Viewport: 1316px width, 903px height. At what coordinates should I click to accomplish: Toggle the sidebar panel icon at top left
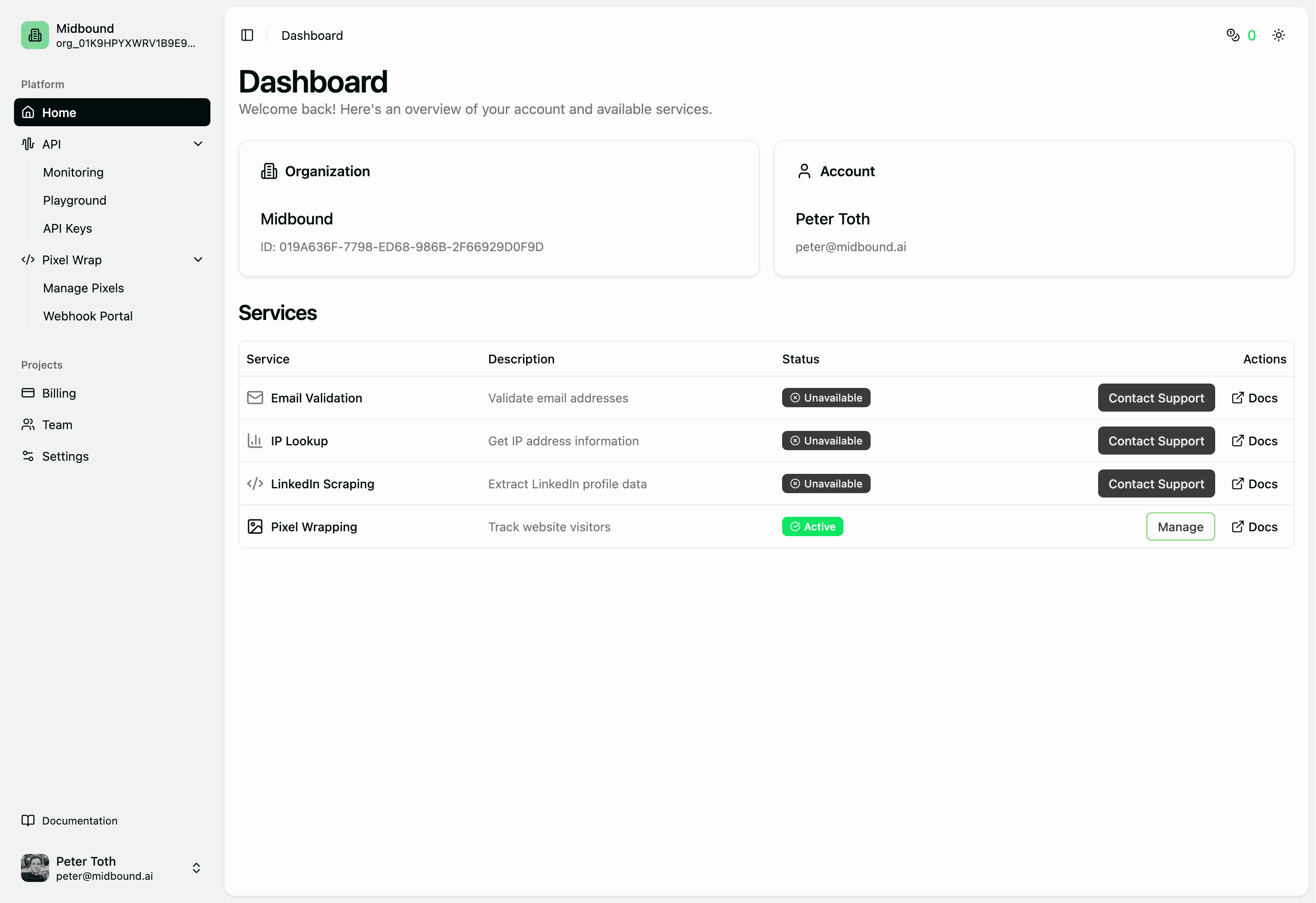[x=247, y=35]
